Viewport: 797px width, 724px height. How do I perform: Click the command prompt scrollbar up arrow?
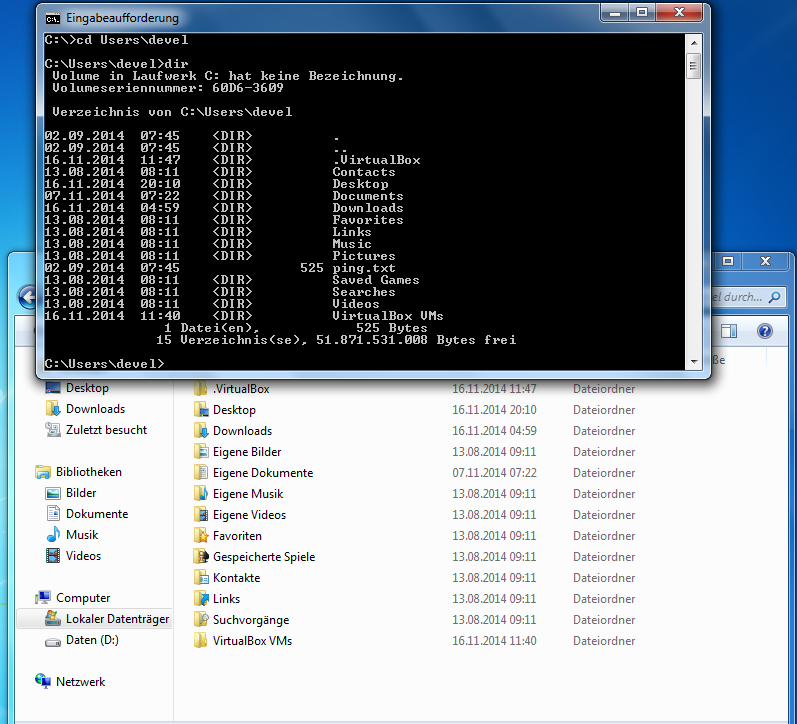click(x=693, y=42)
